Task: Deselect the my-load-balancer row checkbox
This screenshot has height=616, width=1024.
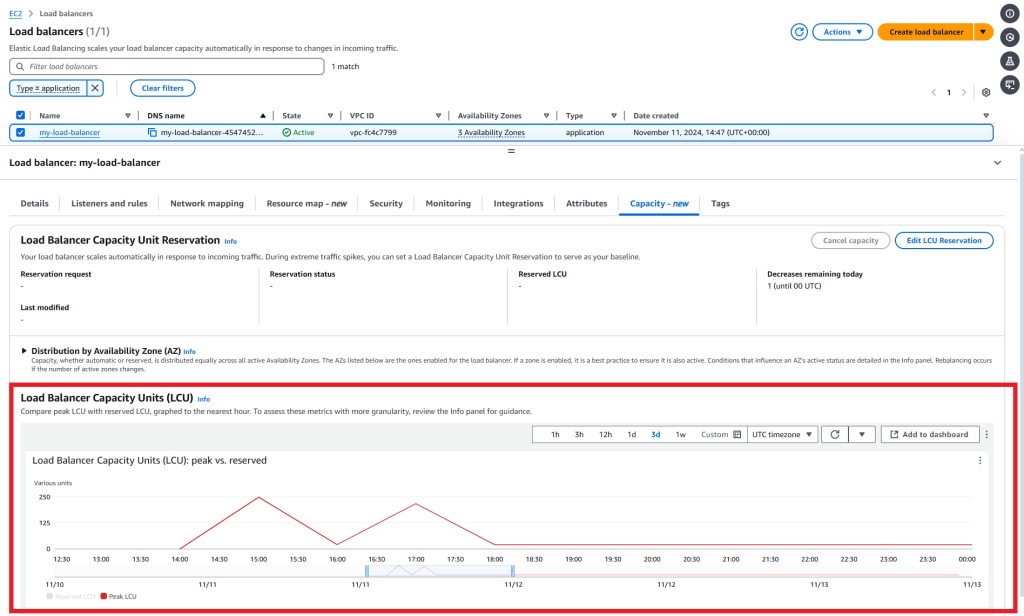Action: coord(20,131)
